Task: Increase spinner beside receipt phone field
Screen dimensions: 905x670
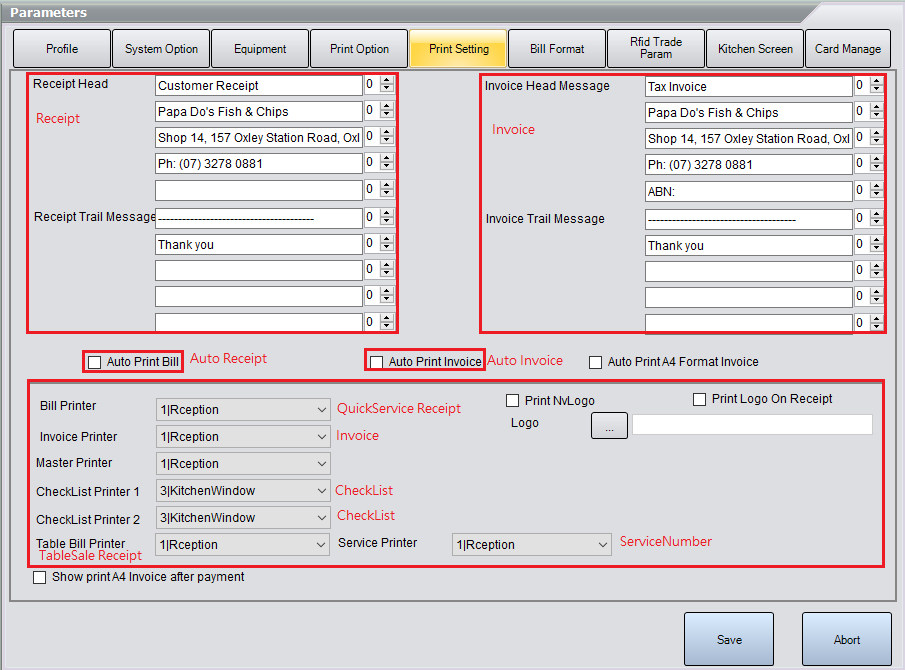Action: [387, 158]
